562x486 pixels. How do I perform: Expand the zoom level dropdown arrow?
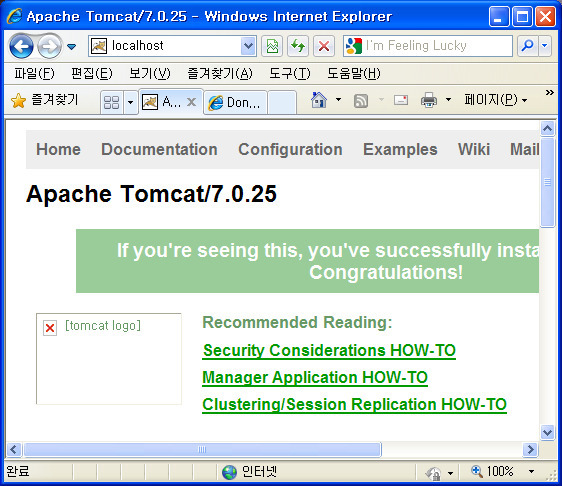532,472
